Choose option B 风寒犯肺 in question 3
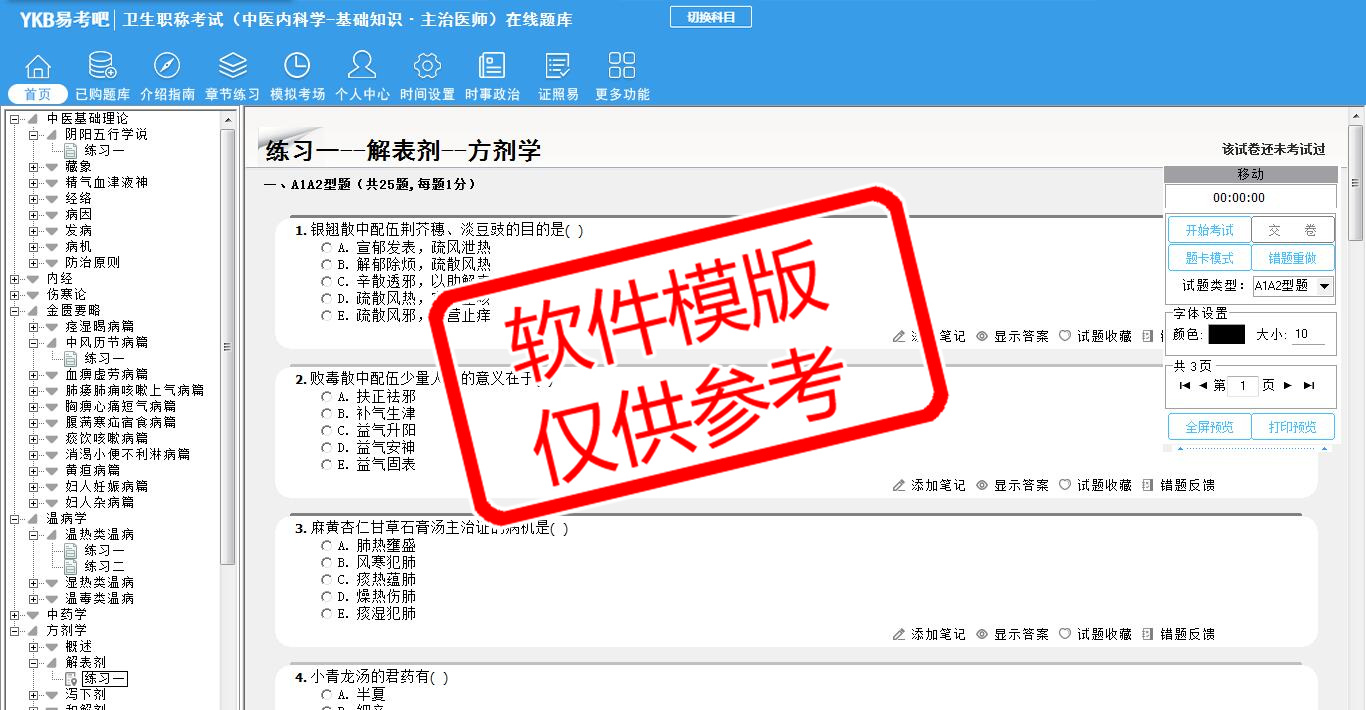1366x710 pixels. coord(327,563)
